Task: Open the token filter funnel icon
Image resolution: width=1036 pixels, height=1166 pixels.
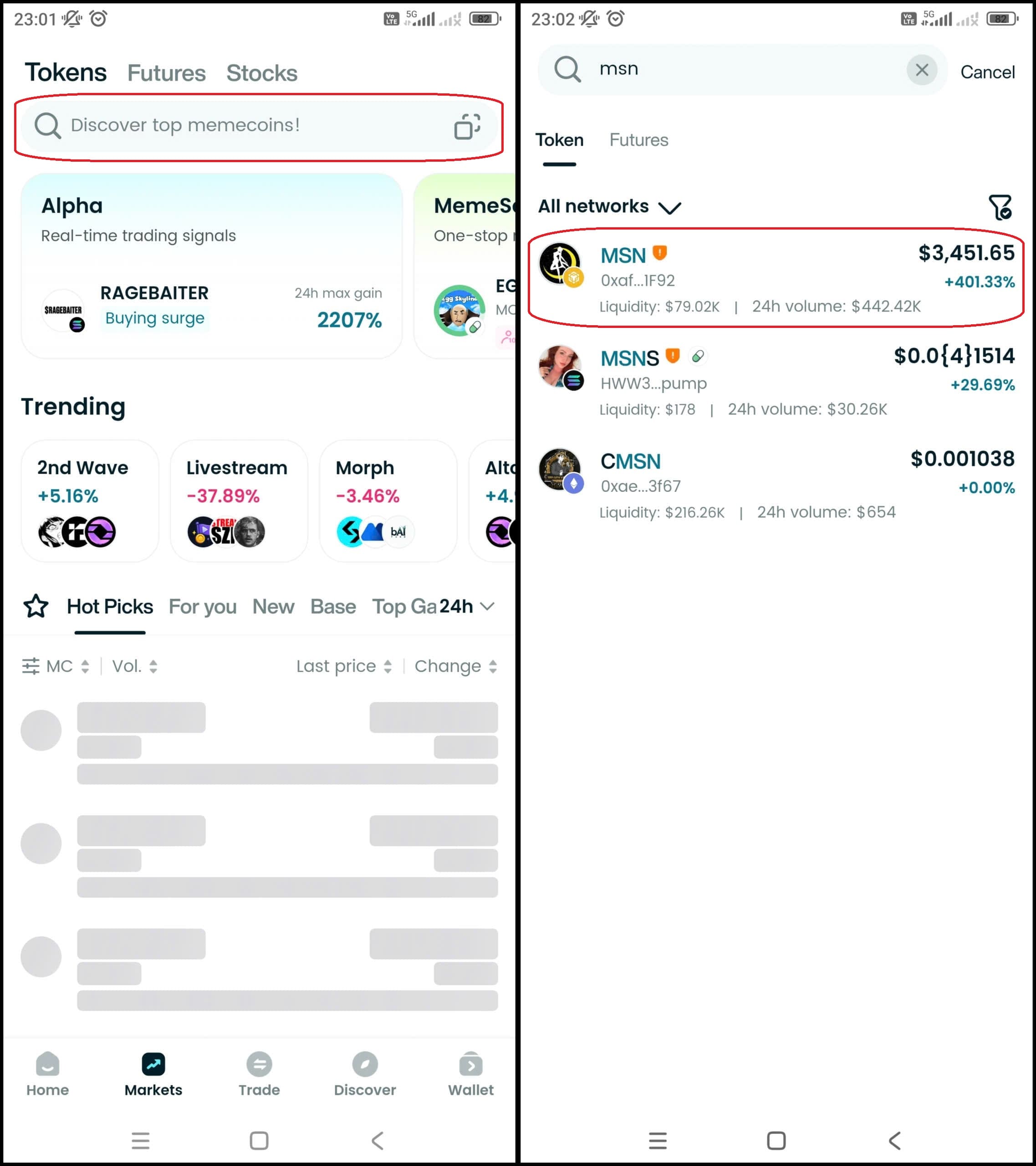Action: 1000,207
